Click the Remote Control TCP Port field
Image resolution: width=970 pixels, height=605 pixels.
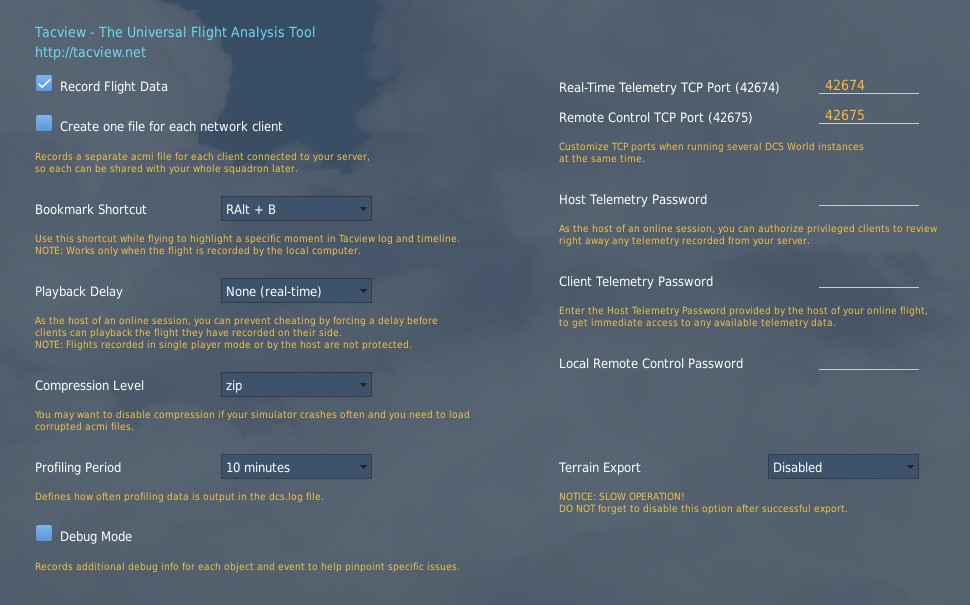coord(869,115)
